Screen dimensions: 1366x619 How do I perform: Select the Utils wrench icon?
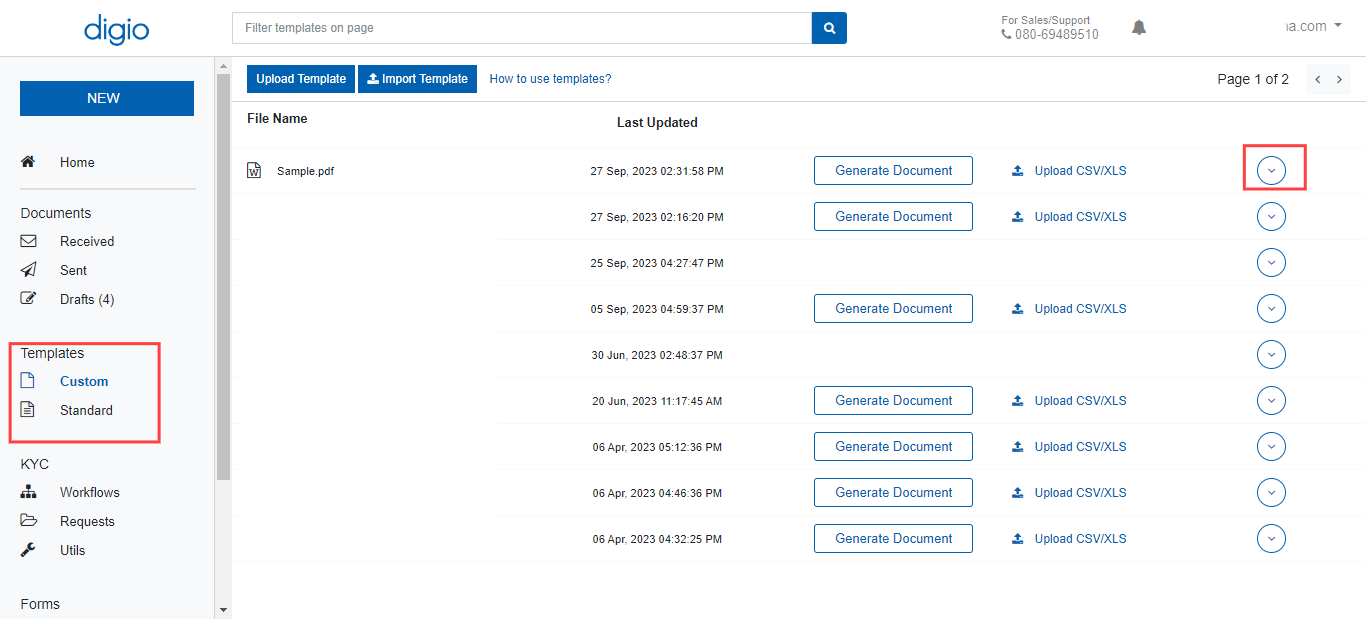pos(28,549)
